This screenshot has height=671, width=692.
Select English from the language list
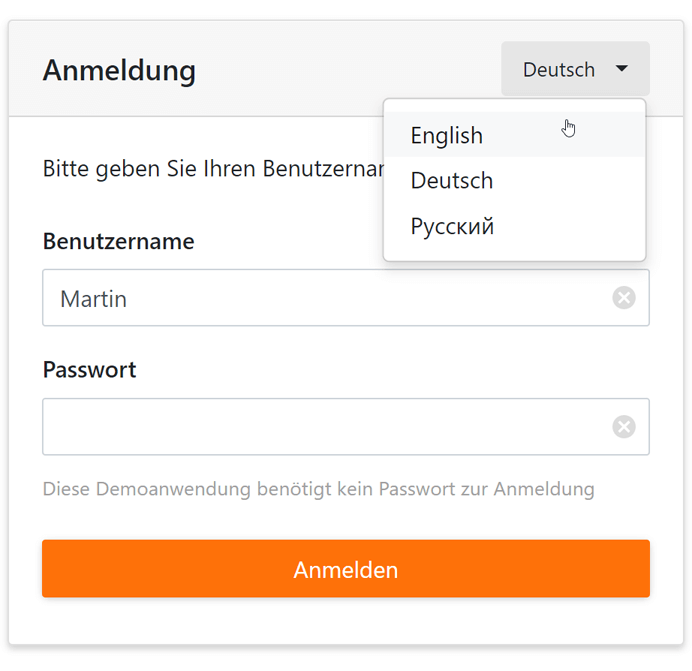point(447,136)
